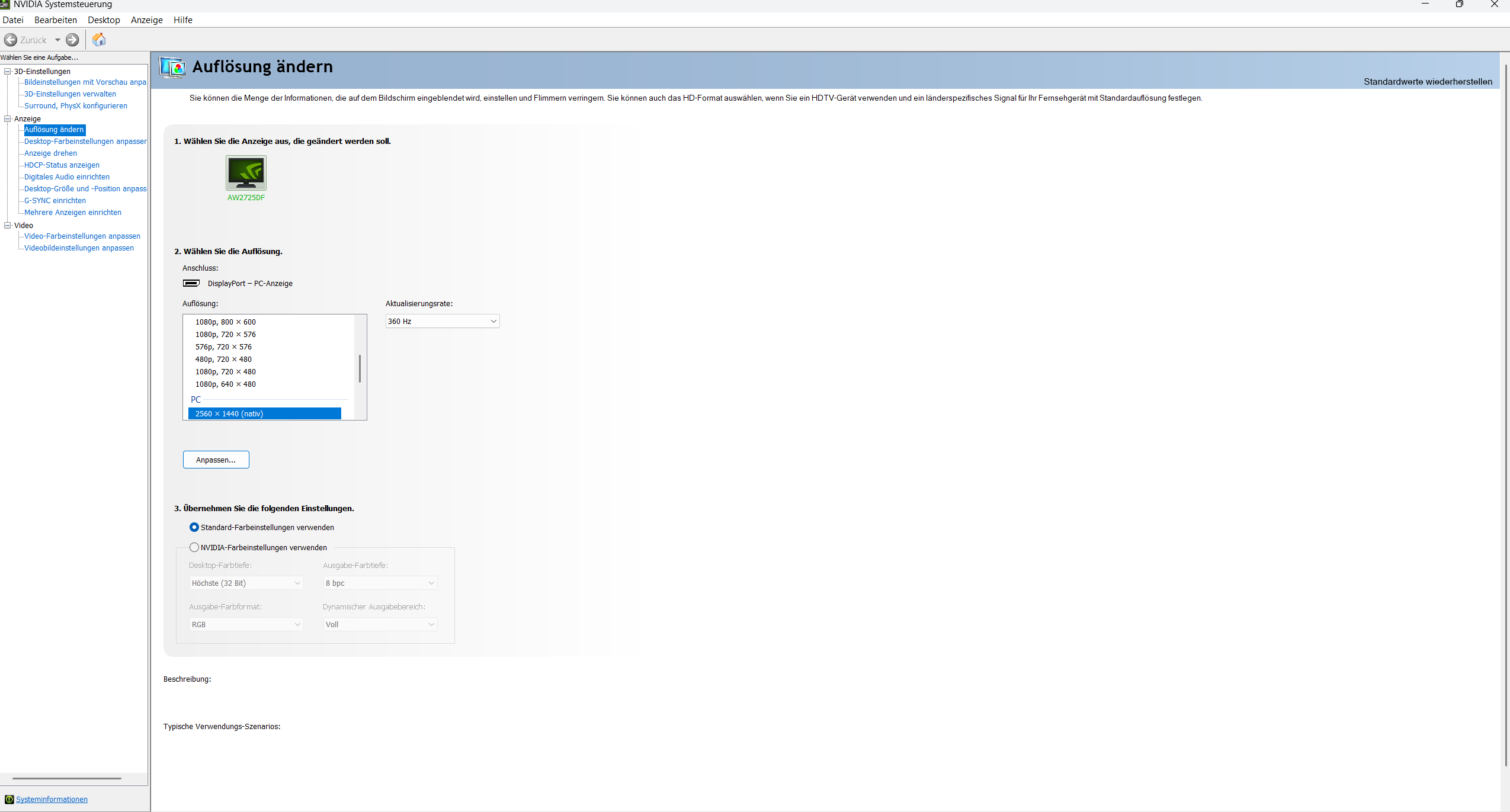Click Standardwerte wiederherstellen link

1428,81
